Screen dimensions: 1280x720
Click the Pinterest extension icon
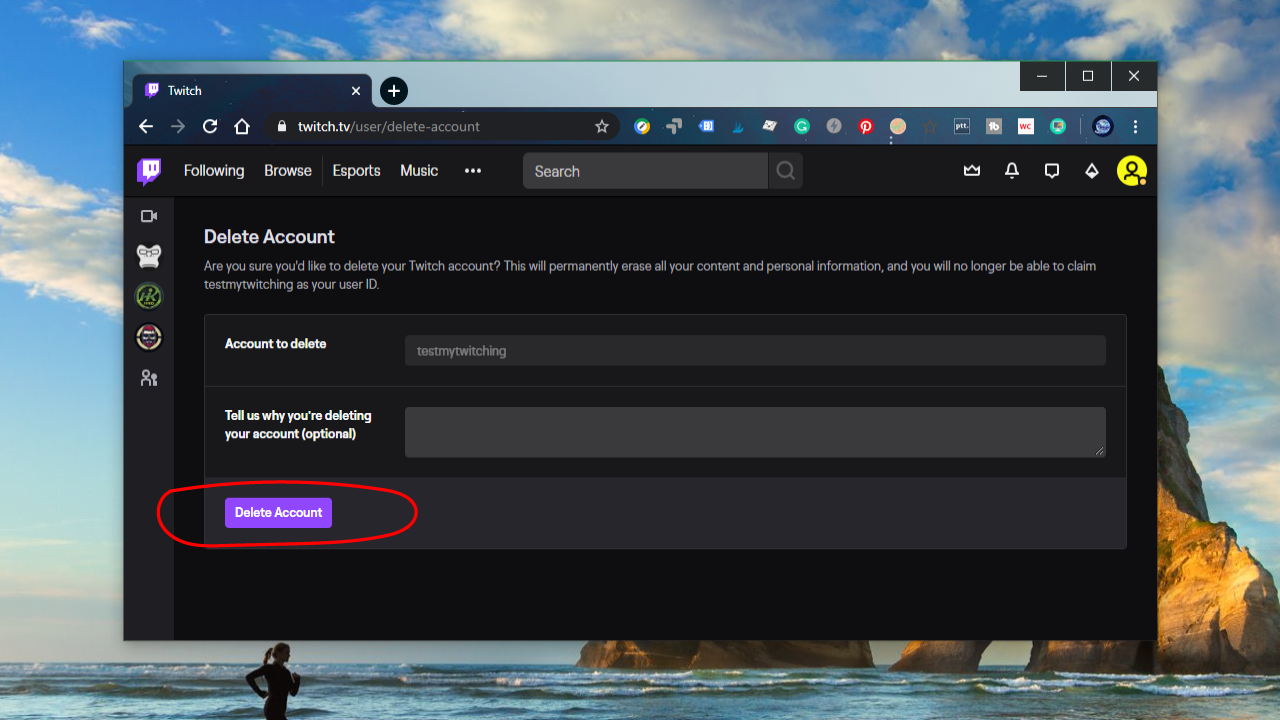[x=866, y=127]
